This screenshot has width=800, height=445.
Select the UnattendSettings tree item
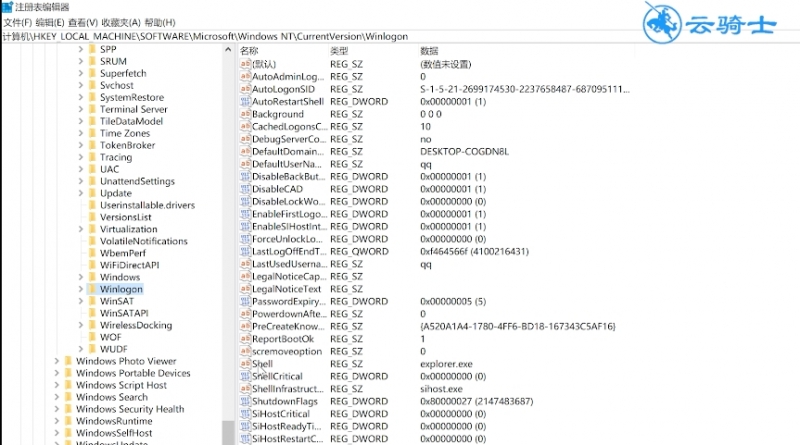click(137, 181)
